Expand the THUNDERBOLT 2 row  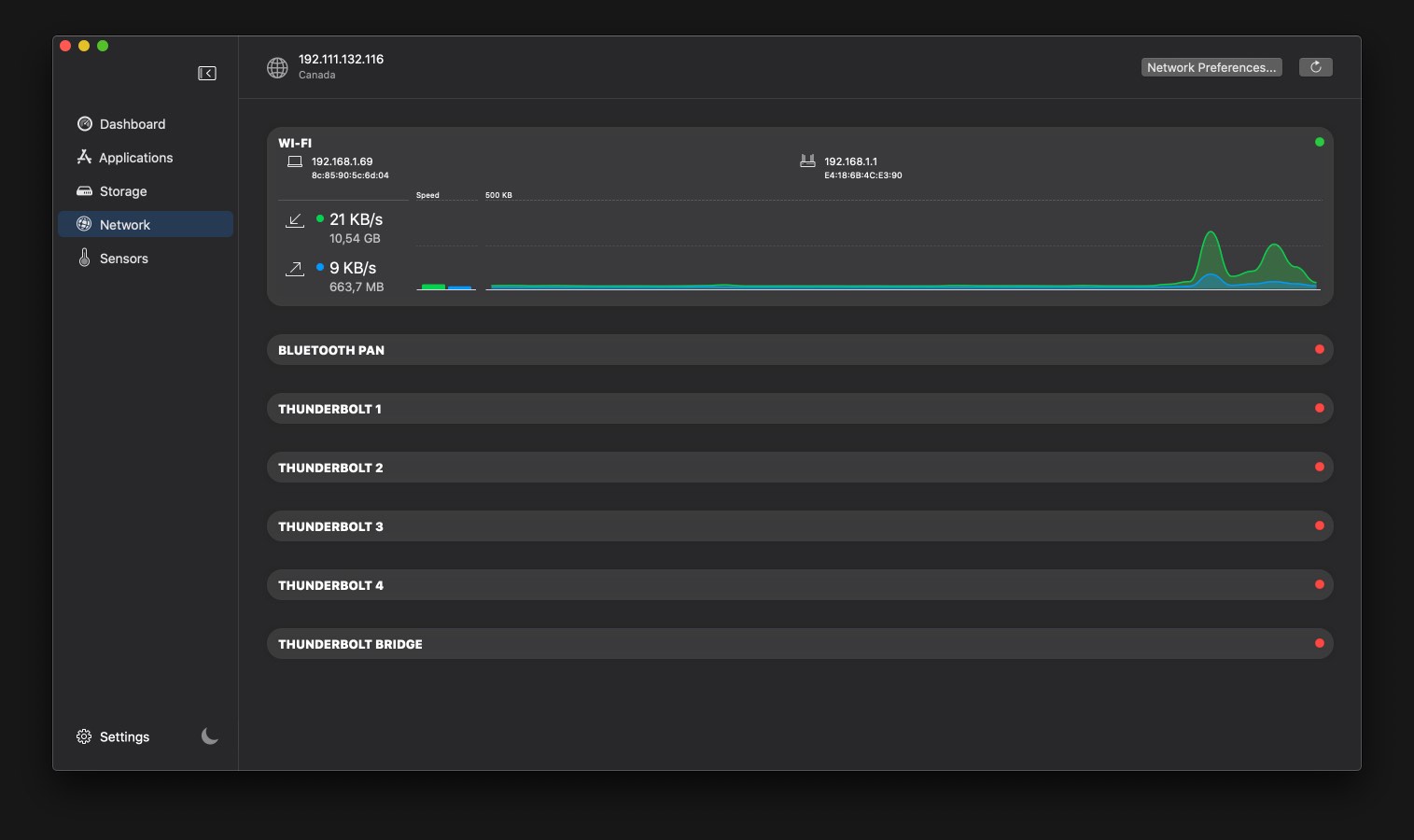(800, 468)
